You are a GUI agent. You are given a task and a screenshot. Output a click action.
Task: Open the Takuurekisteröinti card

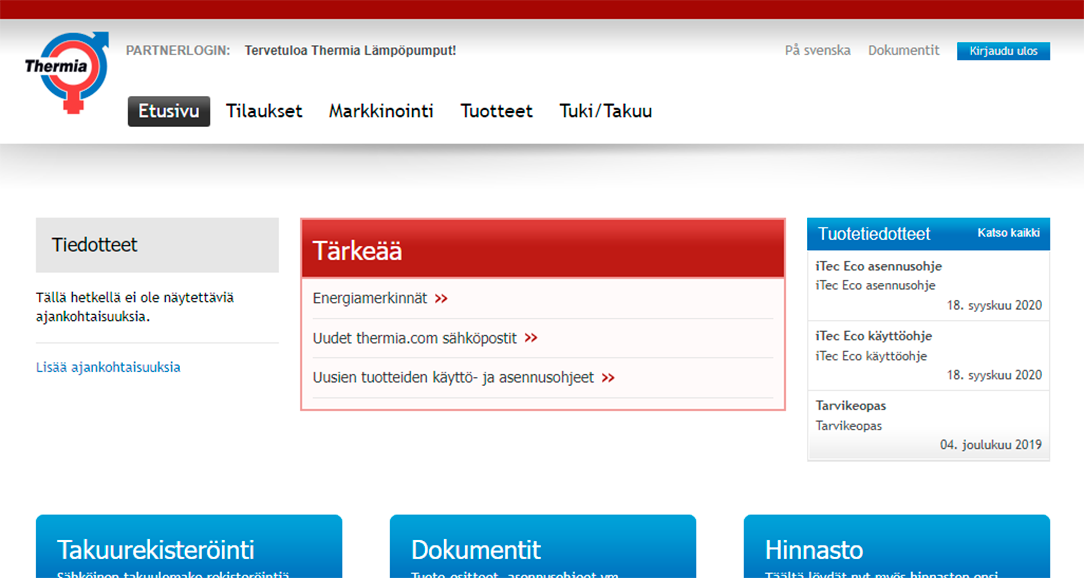tap(189, 546)
